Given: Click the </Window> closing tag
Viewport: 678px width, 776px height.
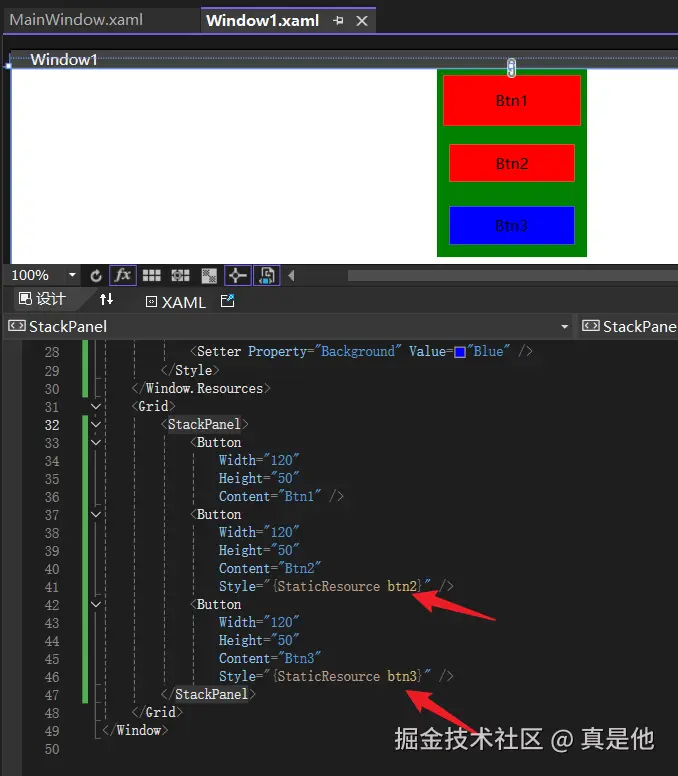Looking at the screenshot, I should click(135, 730).
